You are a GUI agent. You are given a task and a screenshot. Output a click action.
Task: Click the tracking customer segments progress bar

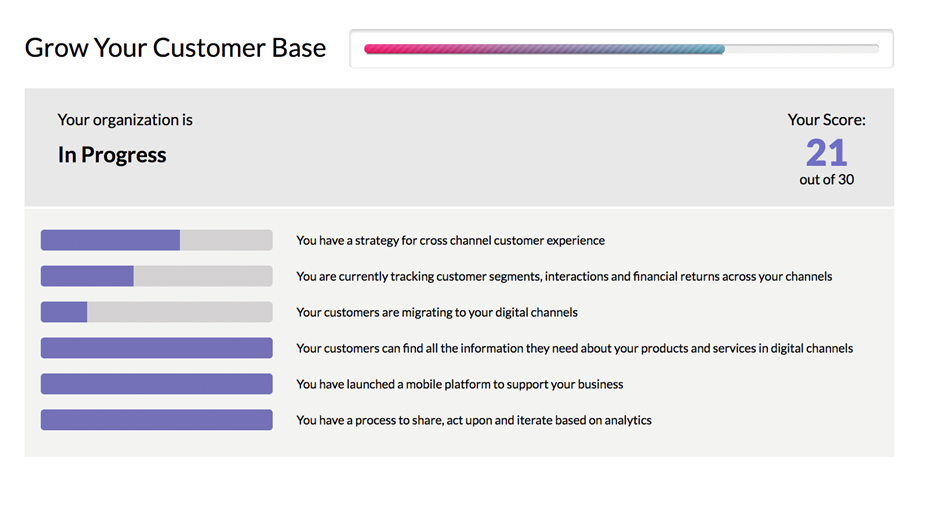point(156,276)
